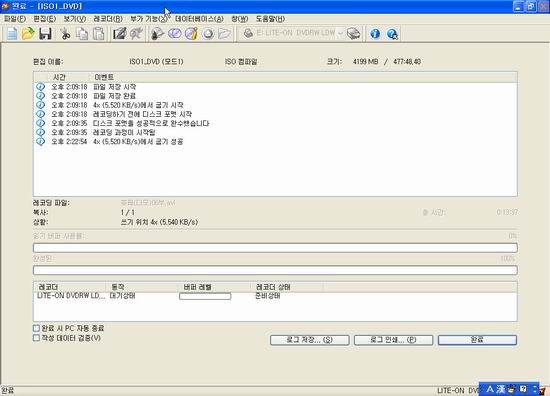The height and width of the screenshot is (396, 550).
Task: Click the Burn compilation icon
Action: click(157, 34)
